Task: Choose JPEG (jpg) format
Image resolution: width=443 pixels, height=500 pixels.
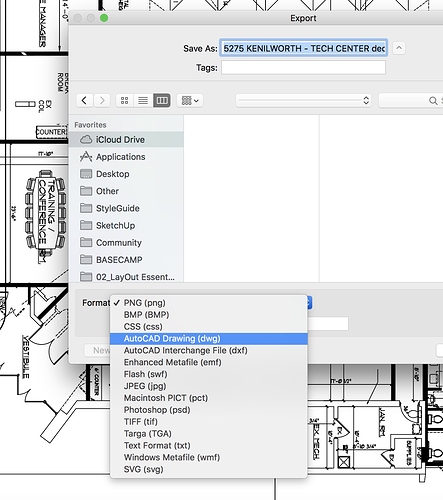Action: [208, 386]
